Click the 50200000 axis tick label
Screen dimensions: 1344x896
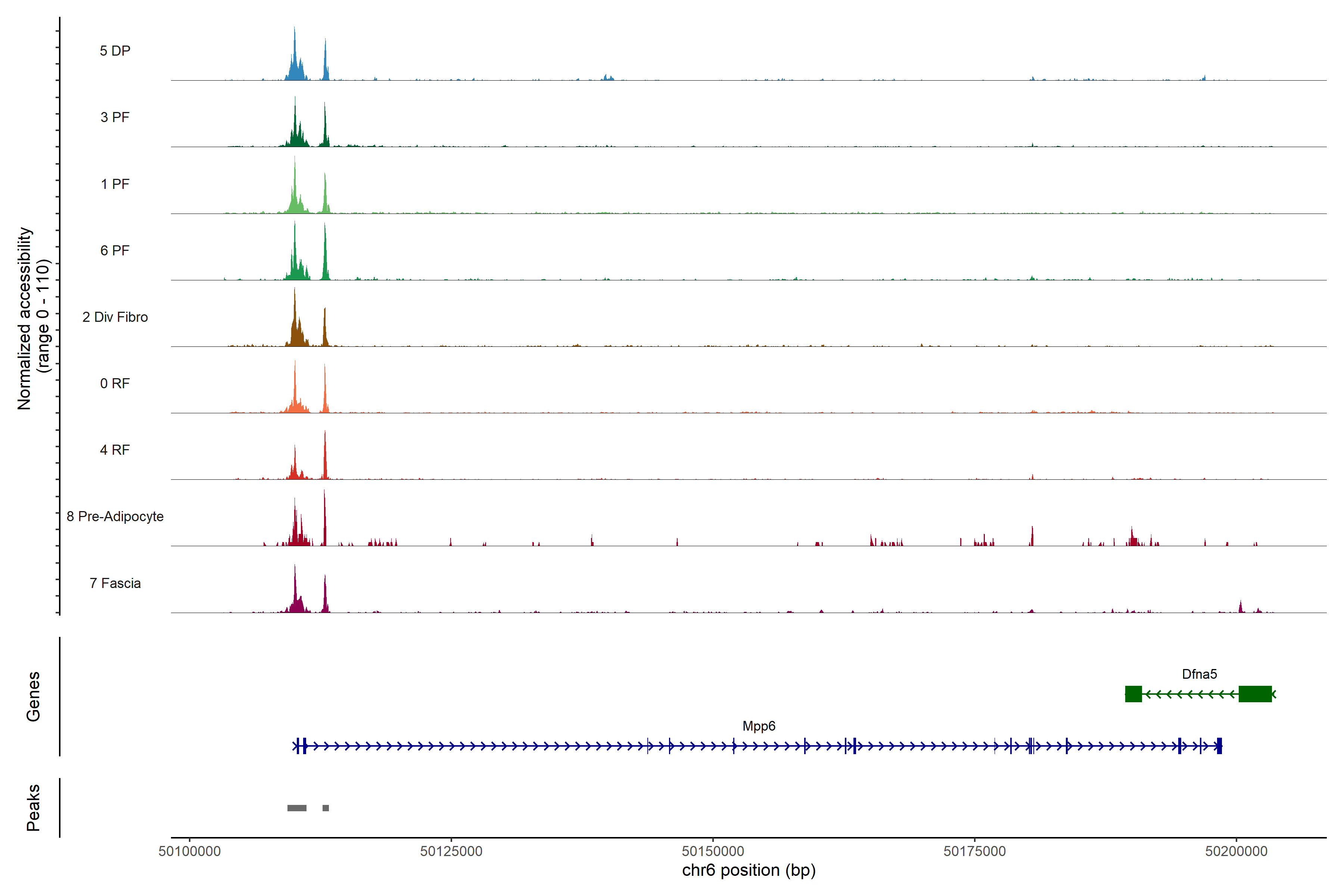[1236, 852]
